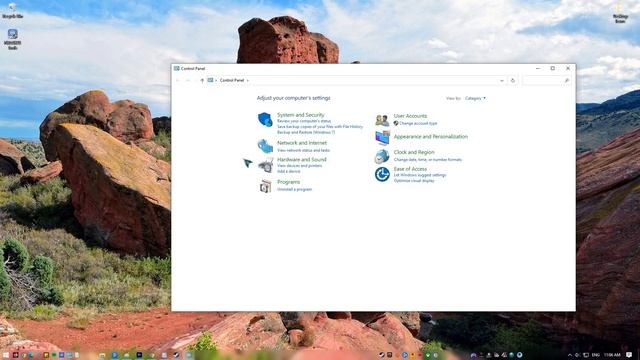
Task: Open the notification center icon
Action: 629,355
